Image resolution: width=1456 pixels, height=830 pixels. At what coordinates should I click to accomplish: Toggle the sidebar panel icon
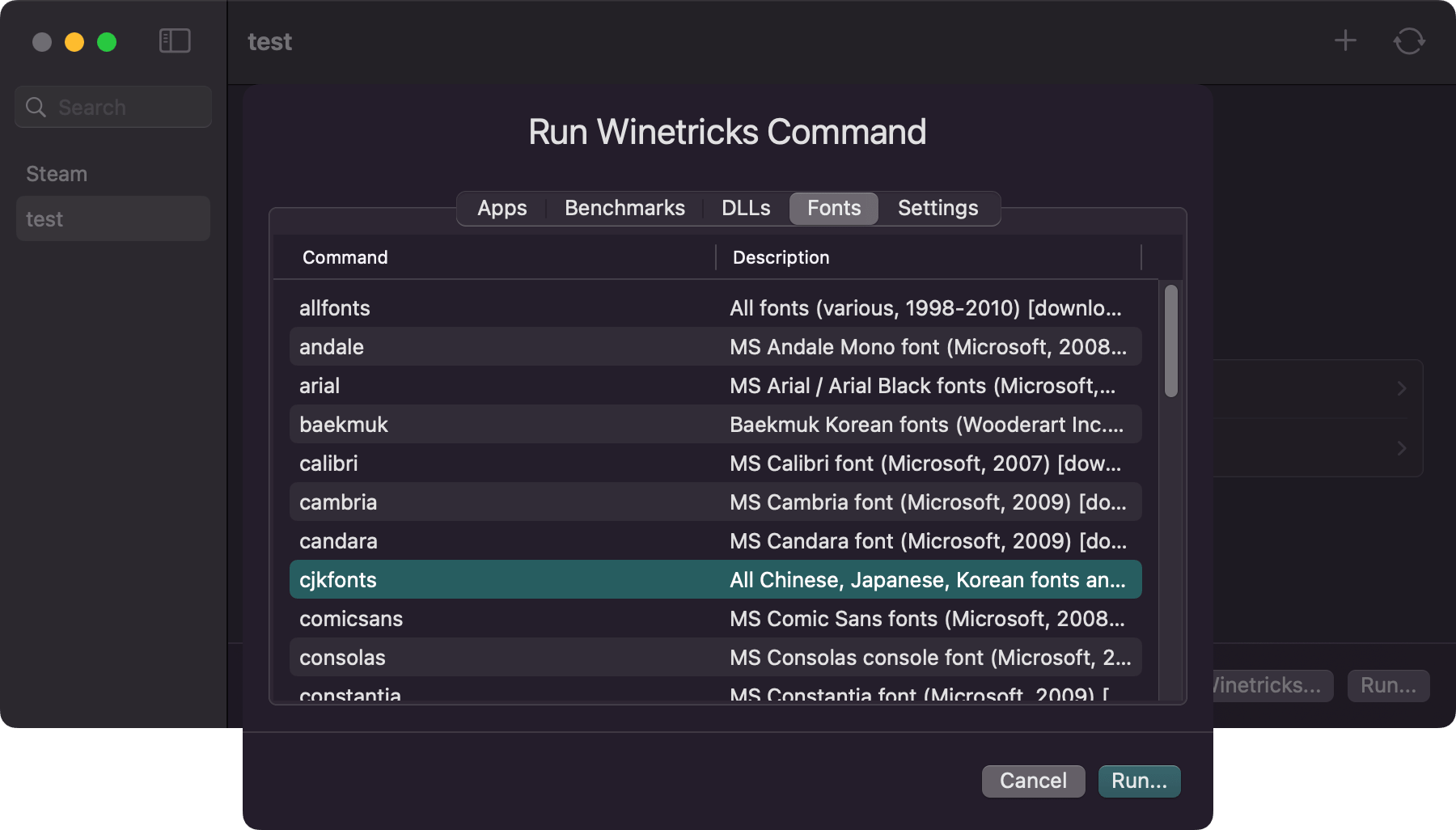click(x=175, y=40)
